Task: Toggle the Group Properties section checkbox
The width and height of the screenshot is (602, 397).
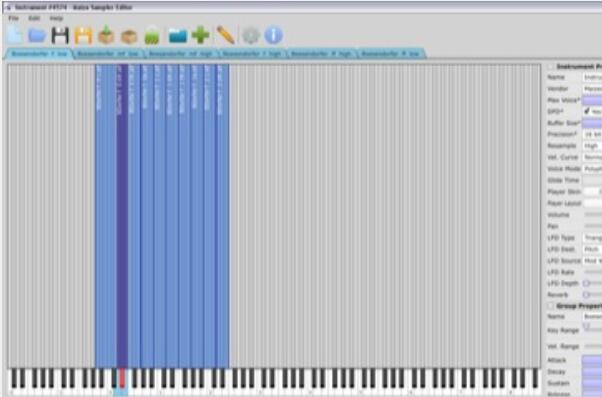Action: pyautogui.click(x=551, y=306)
